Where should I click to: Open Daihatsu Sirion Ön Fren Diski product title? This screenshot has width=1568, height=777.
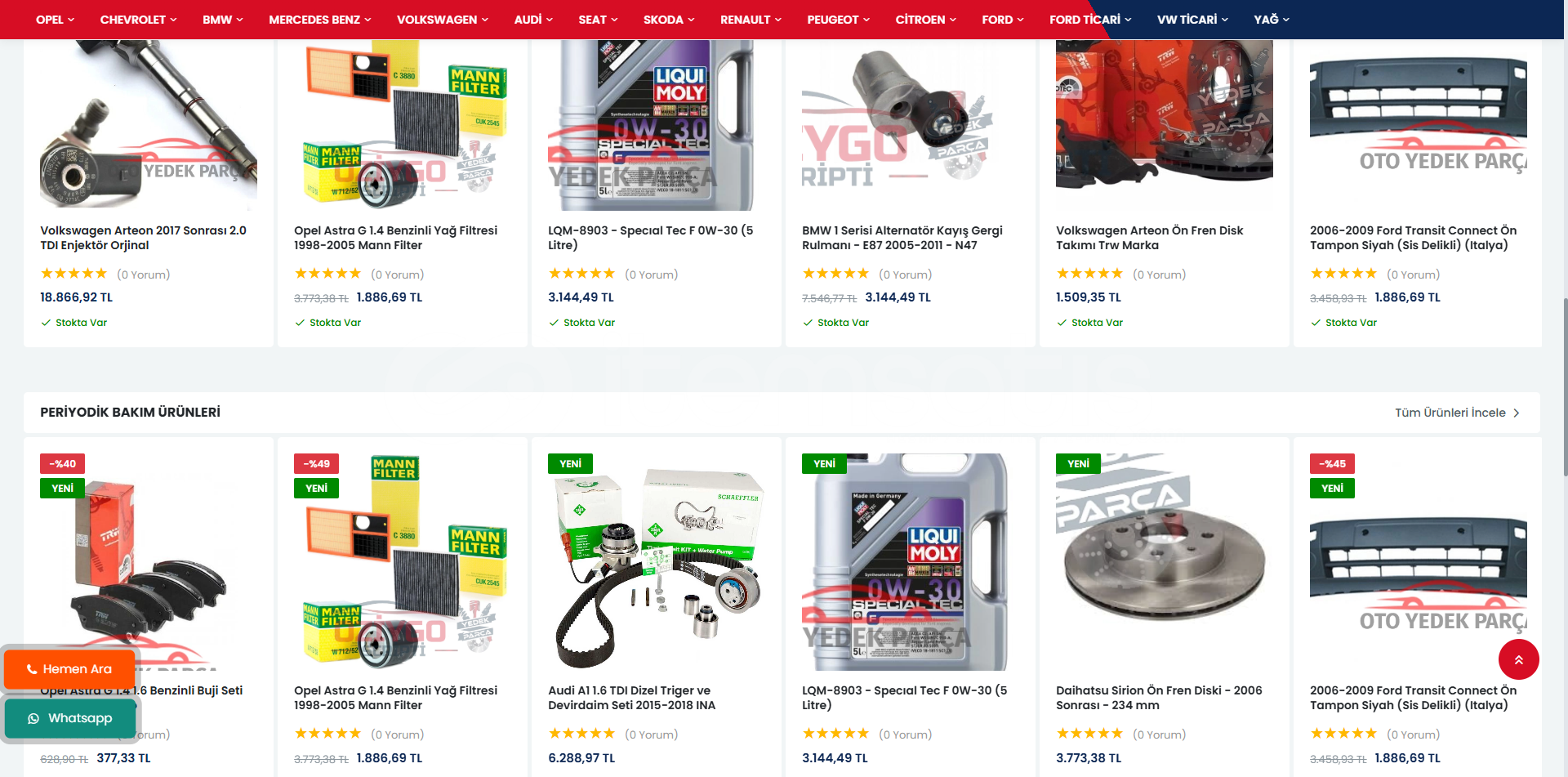coord(1159,698)
